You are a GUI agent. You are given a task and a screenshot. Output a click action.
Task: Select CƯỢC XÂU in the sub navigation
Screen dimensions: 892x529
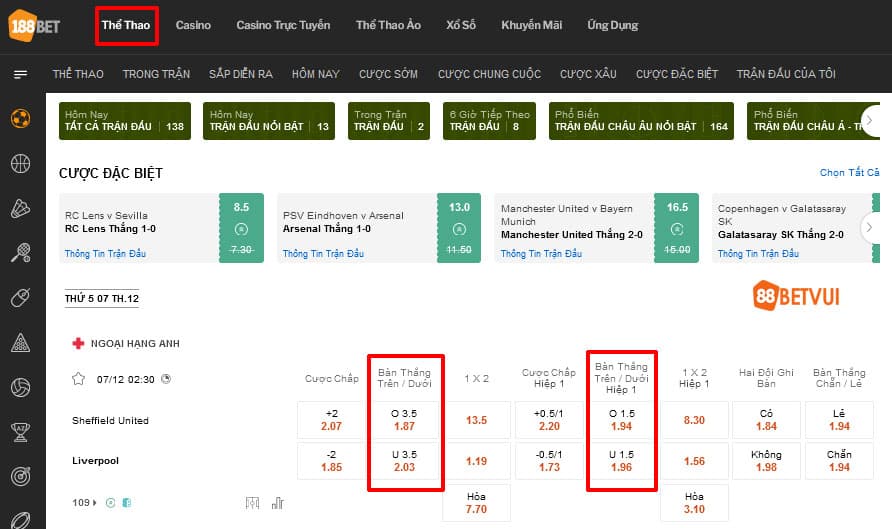tap(588, 74)
